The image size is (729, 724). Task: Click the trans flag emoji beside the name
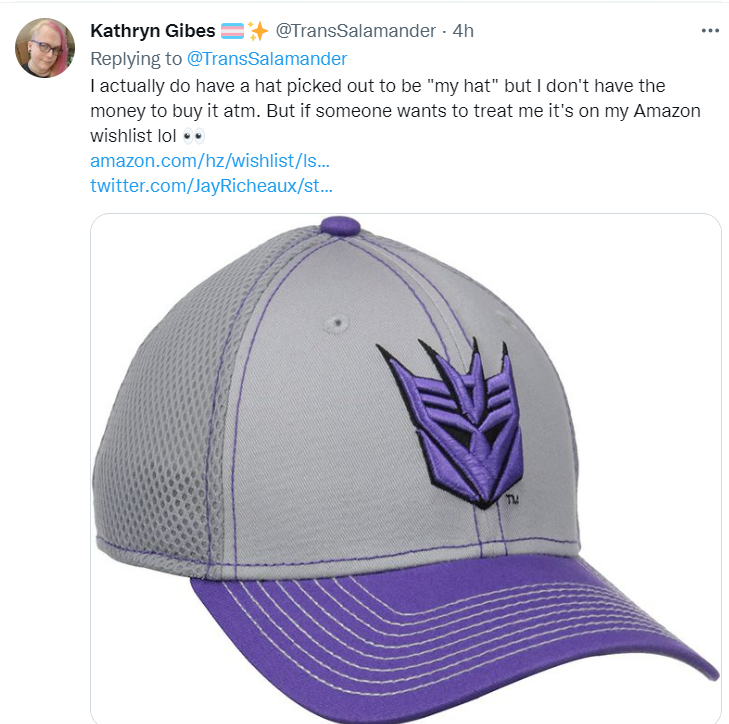232,31
